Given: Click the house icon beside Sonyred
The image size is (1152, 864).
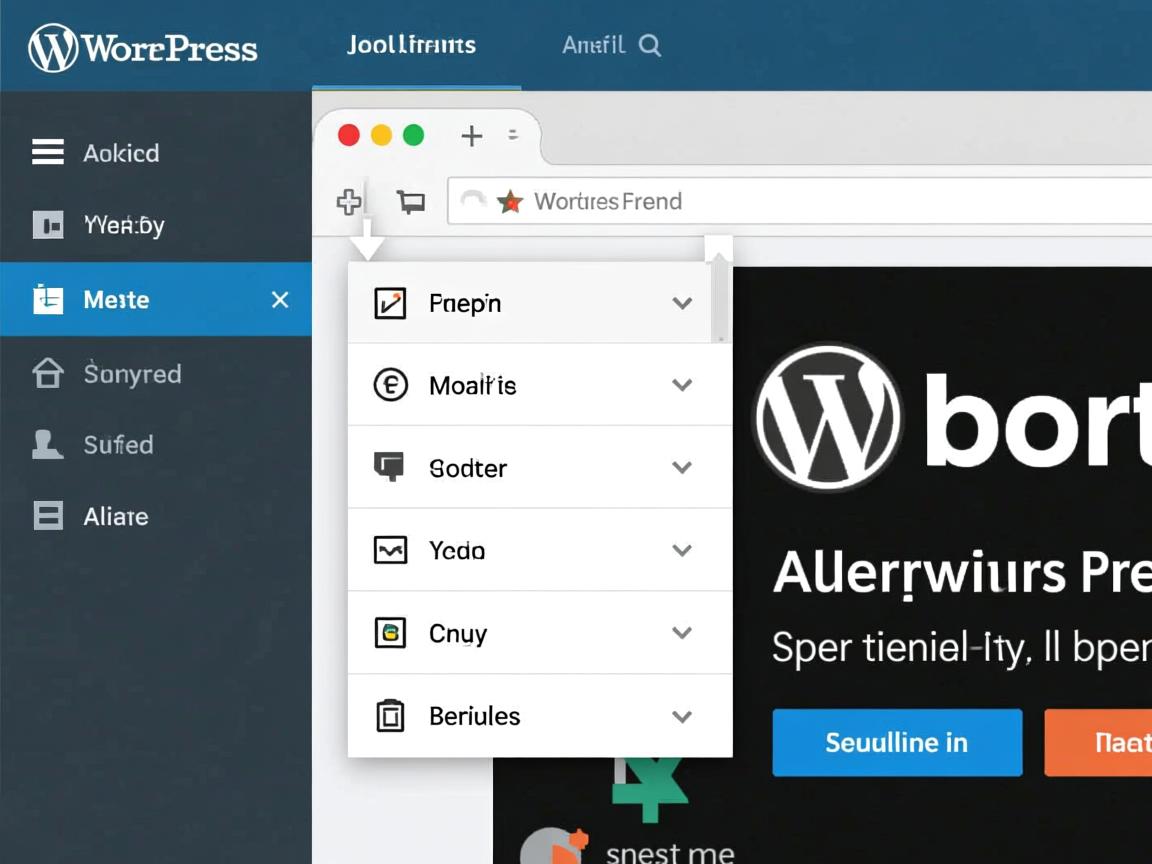Looking at the screenshot, I should tap(48, 374).
